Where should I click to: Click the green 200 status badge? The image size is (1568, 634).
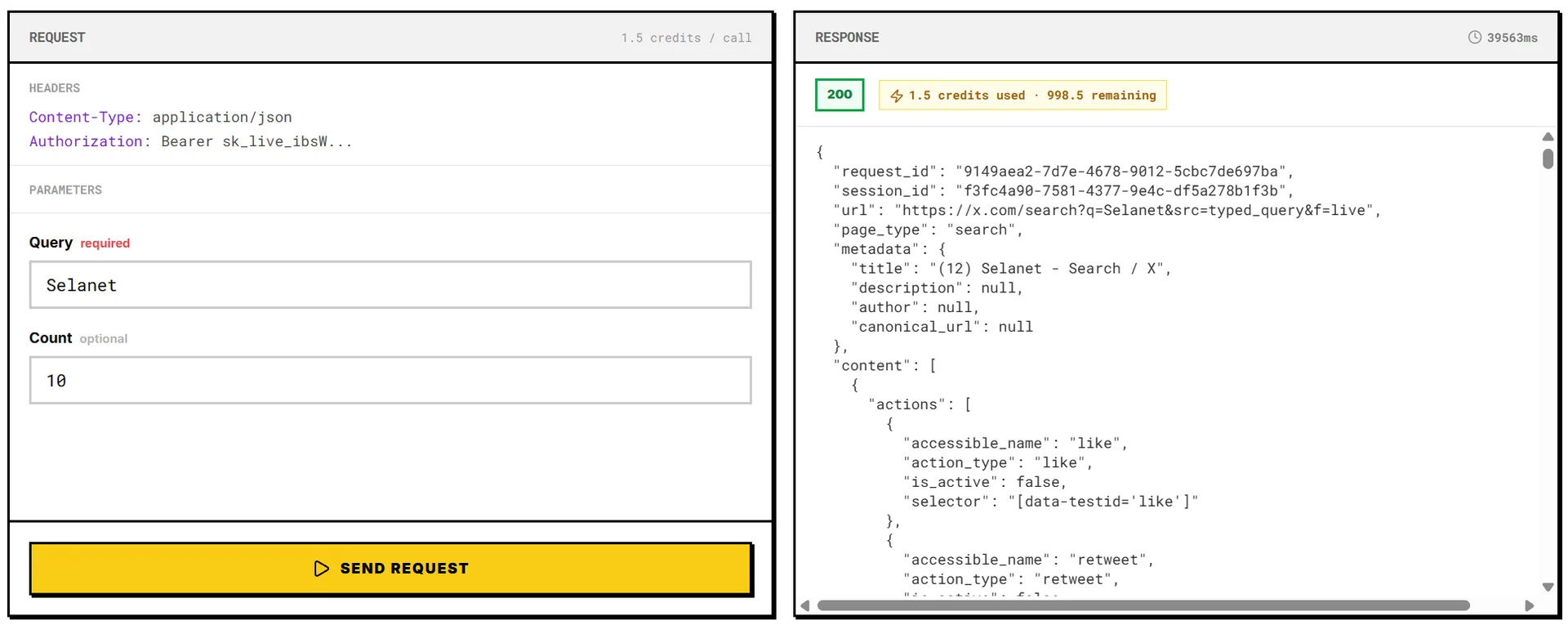click(x=840, y=95)
